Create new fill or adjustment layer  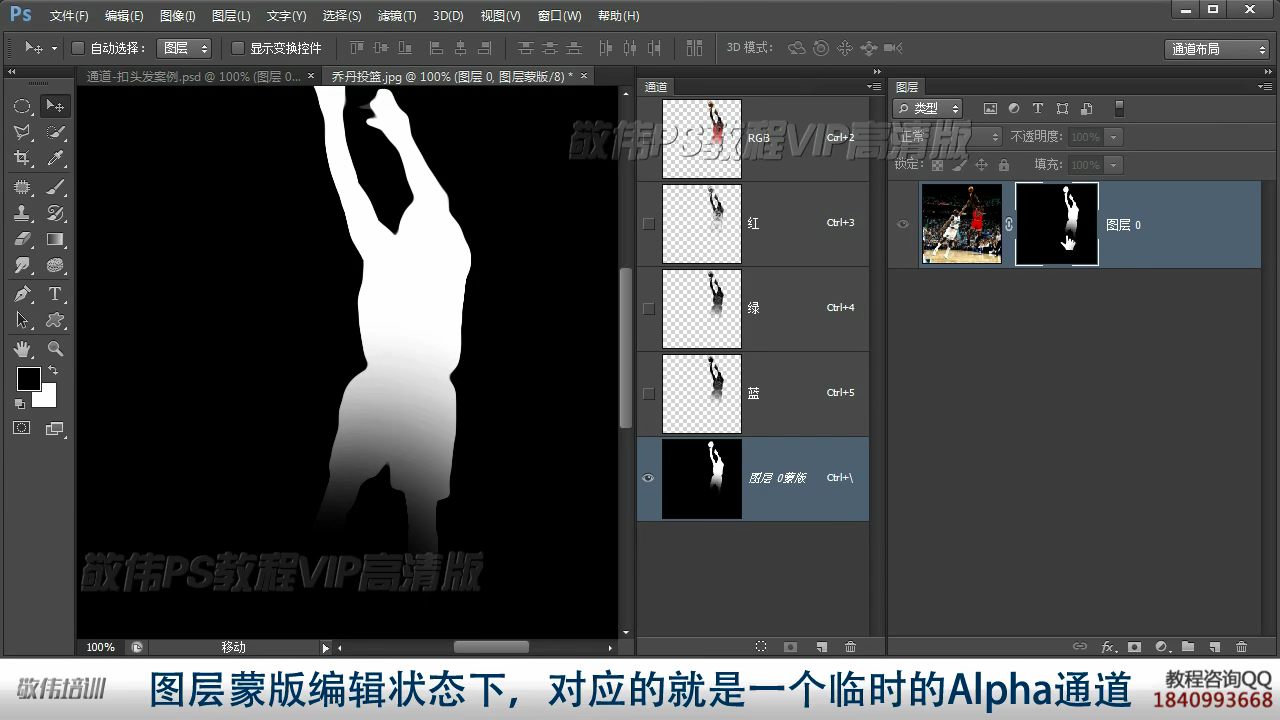pos(1161,647)
